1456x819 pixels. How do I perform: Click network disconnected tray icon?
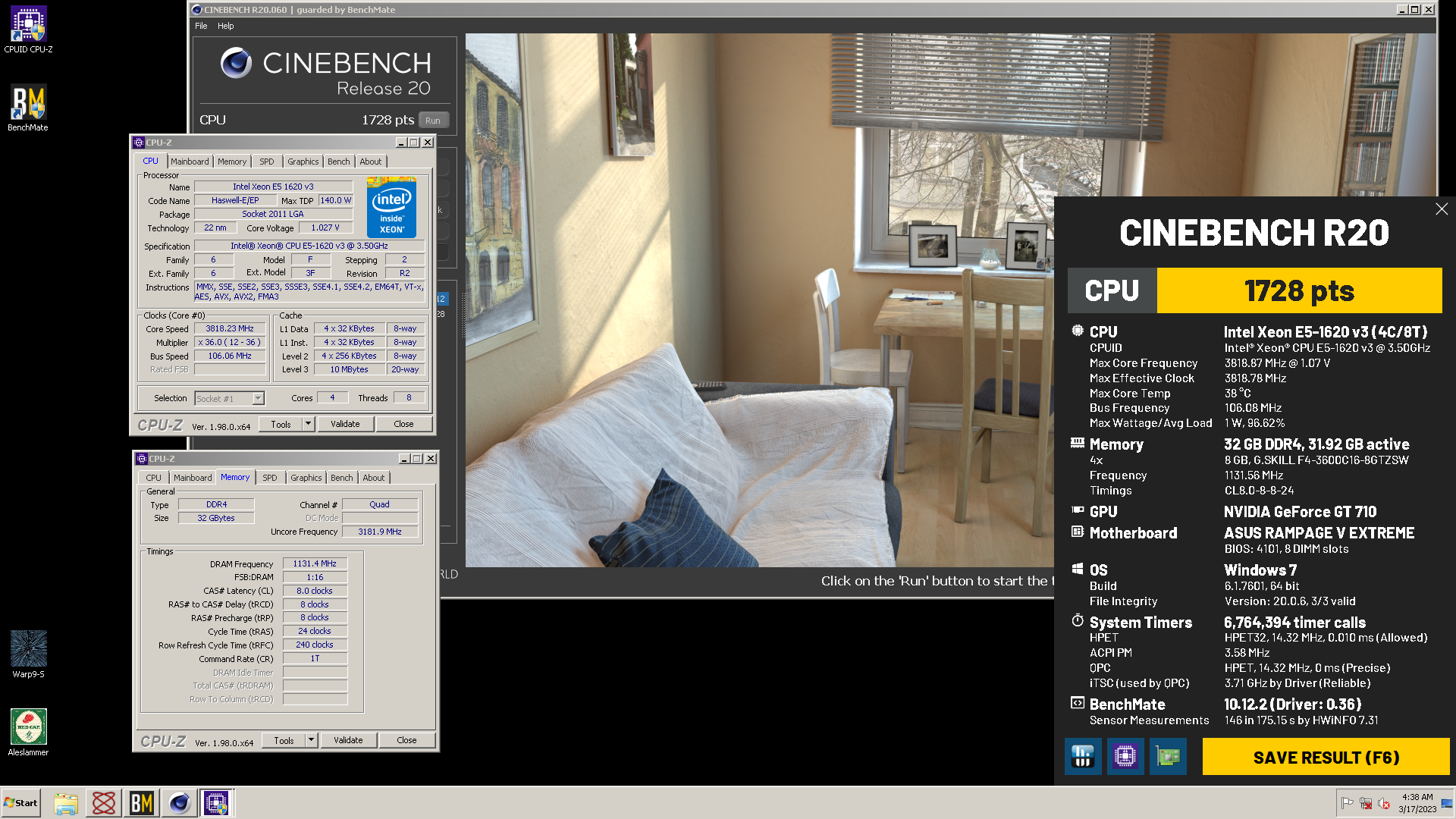pyautogui.click(x=1366, y=803)
